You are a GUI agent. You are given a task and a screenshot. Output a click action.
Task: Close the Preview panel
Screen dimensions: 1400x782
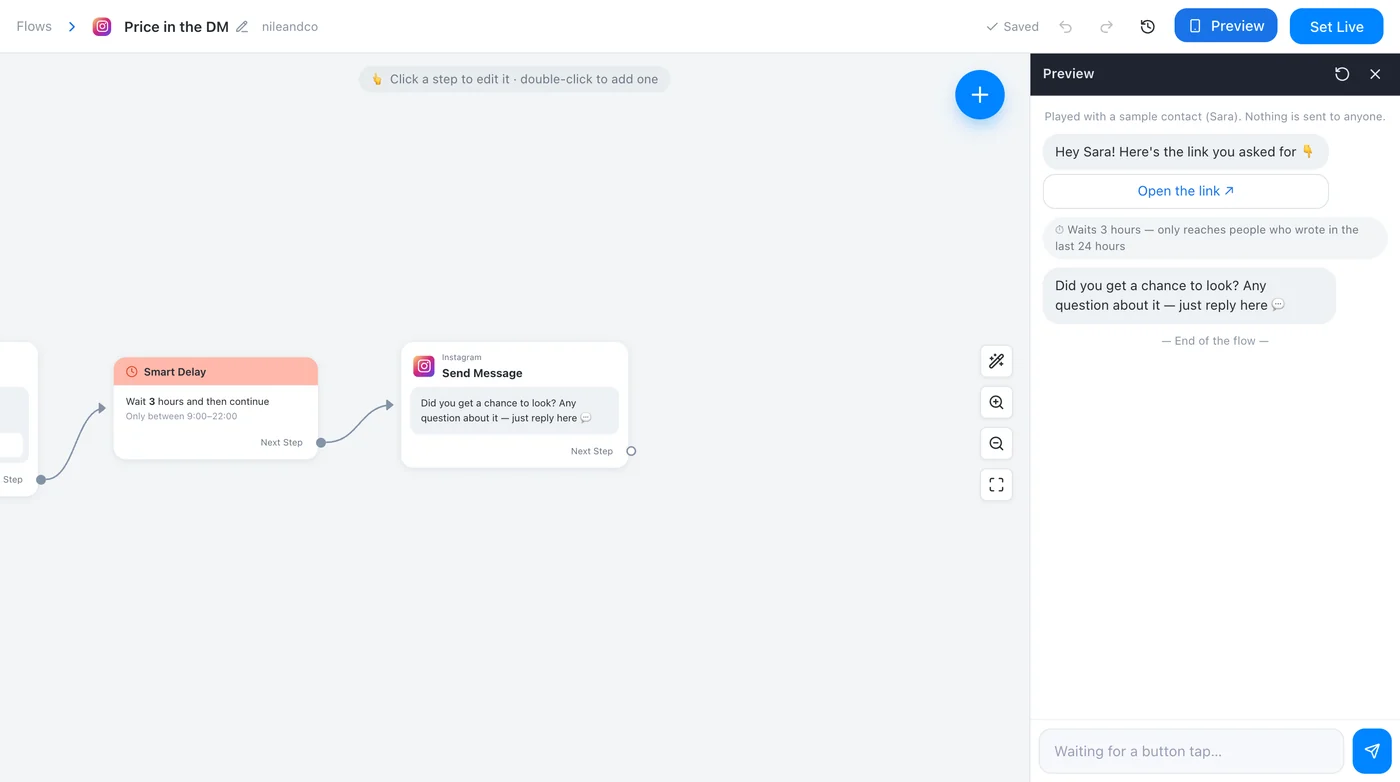coord(1375,74)
